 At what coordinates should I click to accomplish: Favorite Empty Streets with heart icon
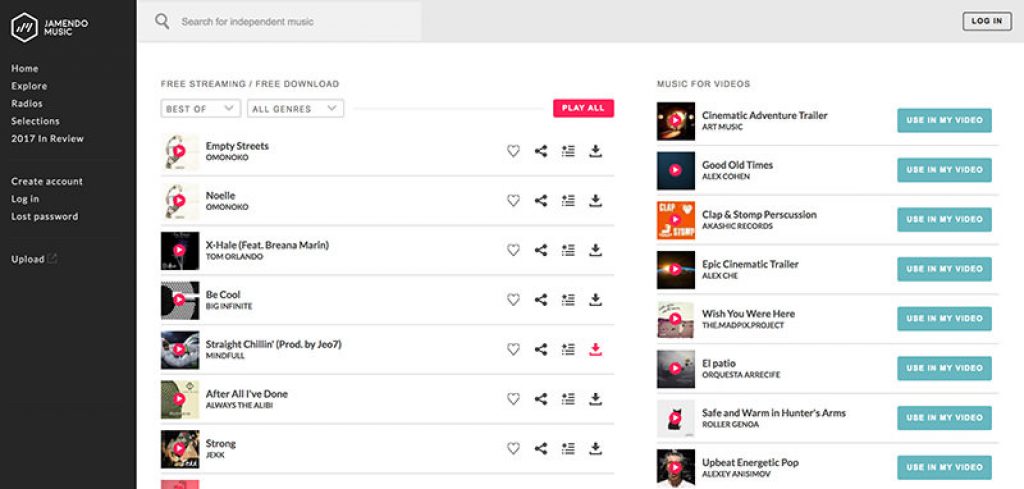tap(513, 151)
